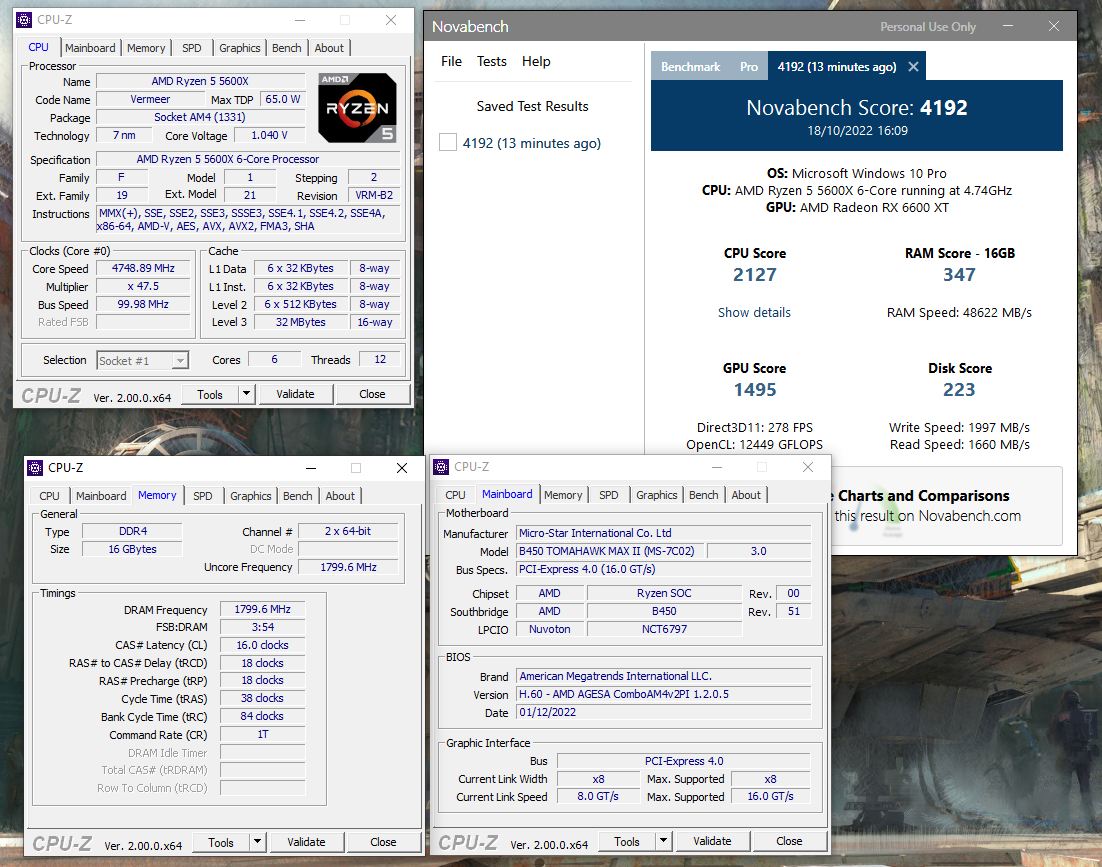Switch to Pro tab in Novabench

[748, 67]
